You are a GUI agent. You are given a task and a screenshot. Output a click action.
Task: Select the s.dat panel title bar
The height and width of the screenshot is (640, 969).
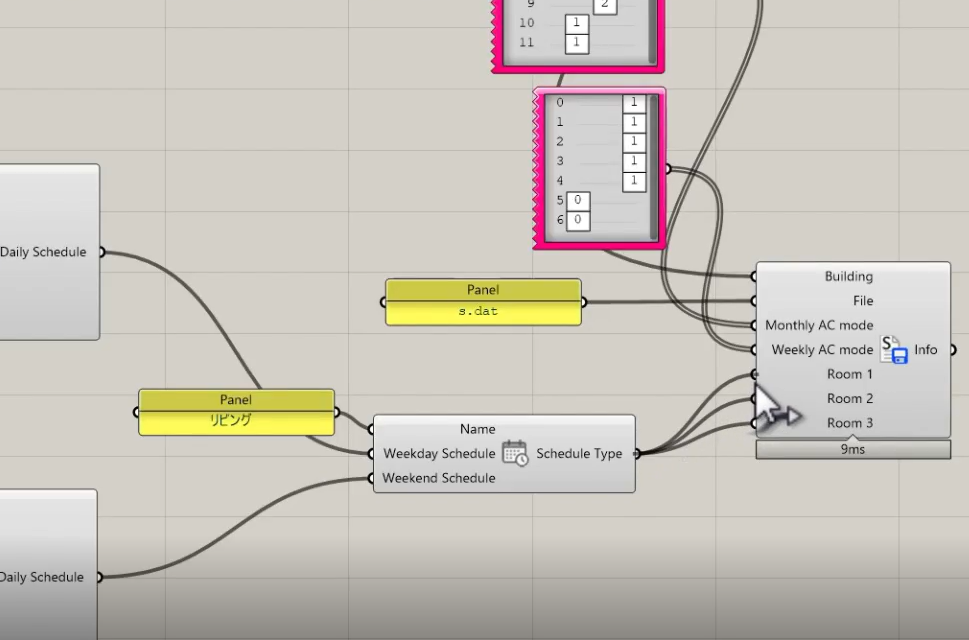(x=483, y=290)
